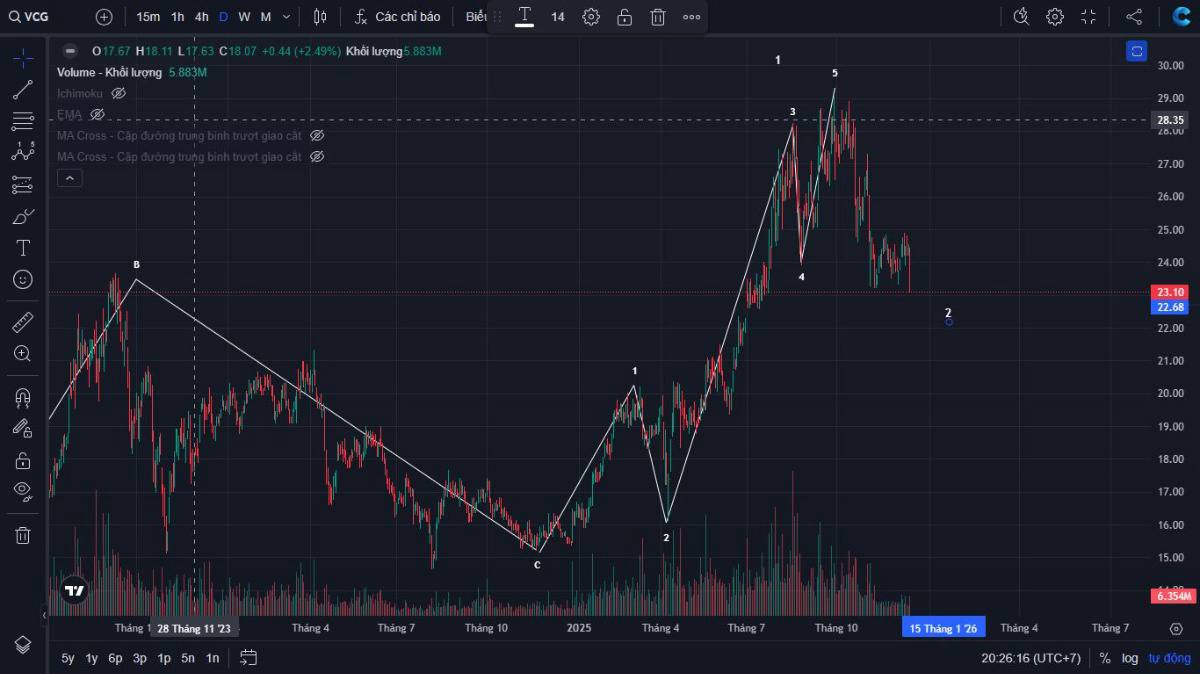Open the emoji and icons tool
1200x674 pixels.
point(22,279)
